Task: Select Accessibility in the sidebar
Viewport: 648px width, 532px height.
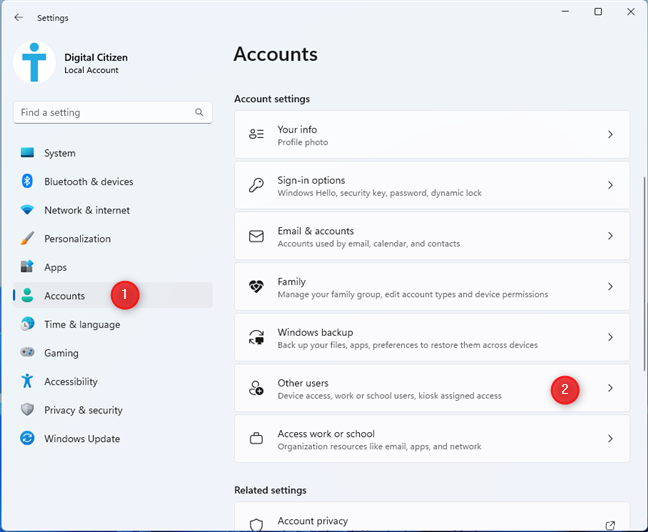Action: pos(70,381)
